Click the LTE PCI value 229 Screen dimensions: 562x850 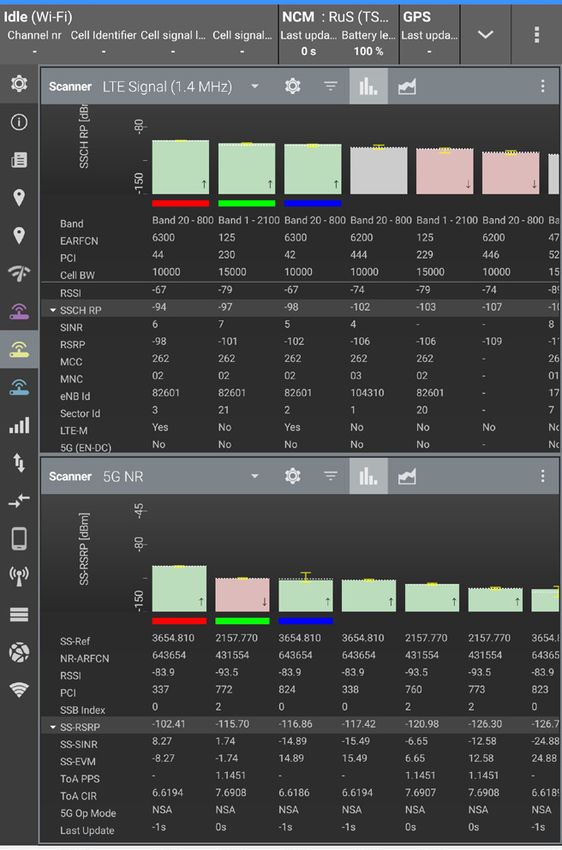click(424, 254)
